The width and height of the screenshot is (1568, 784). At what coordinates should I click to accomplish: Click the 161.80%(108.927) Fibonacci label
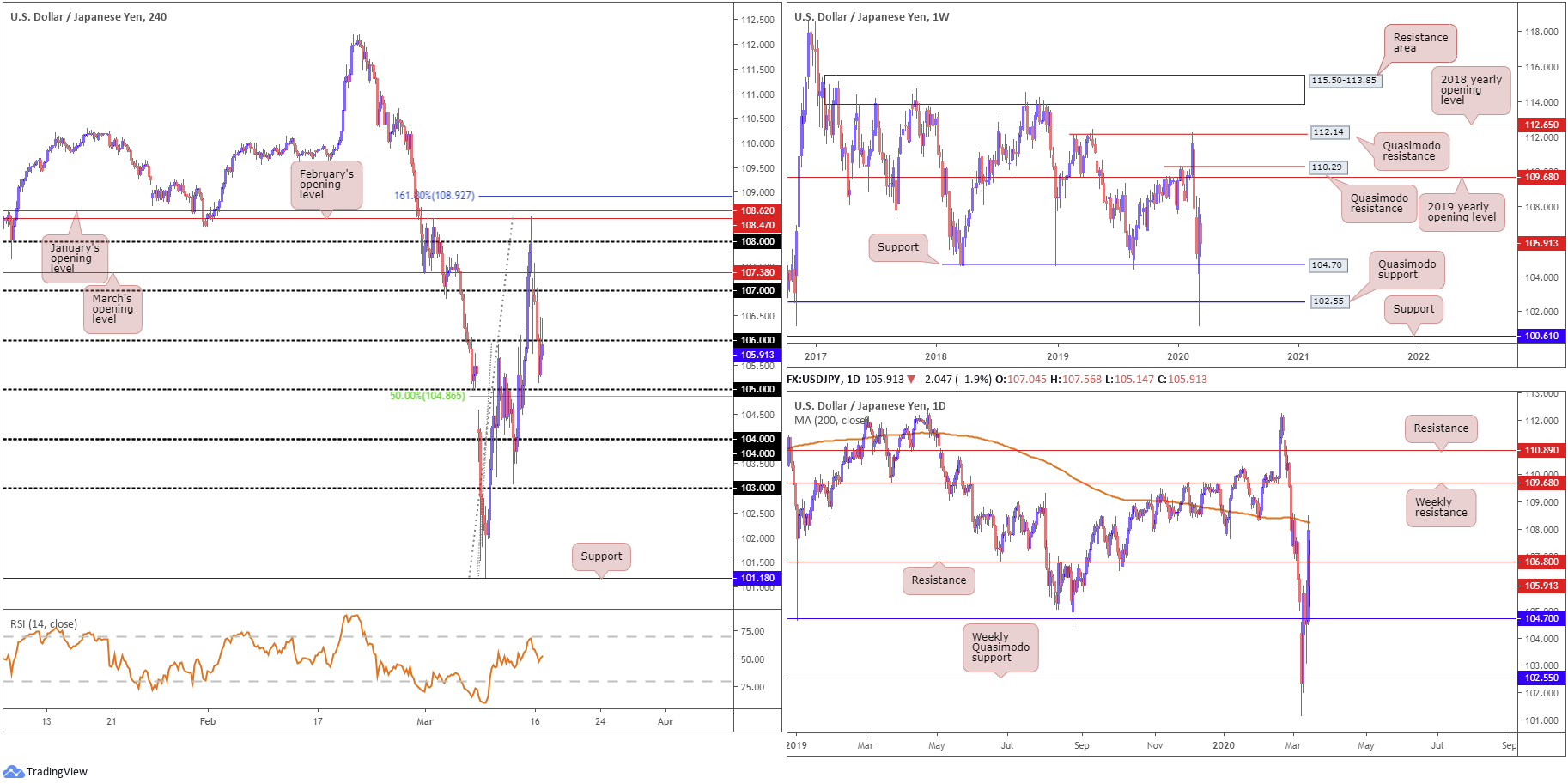434,196
